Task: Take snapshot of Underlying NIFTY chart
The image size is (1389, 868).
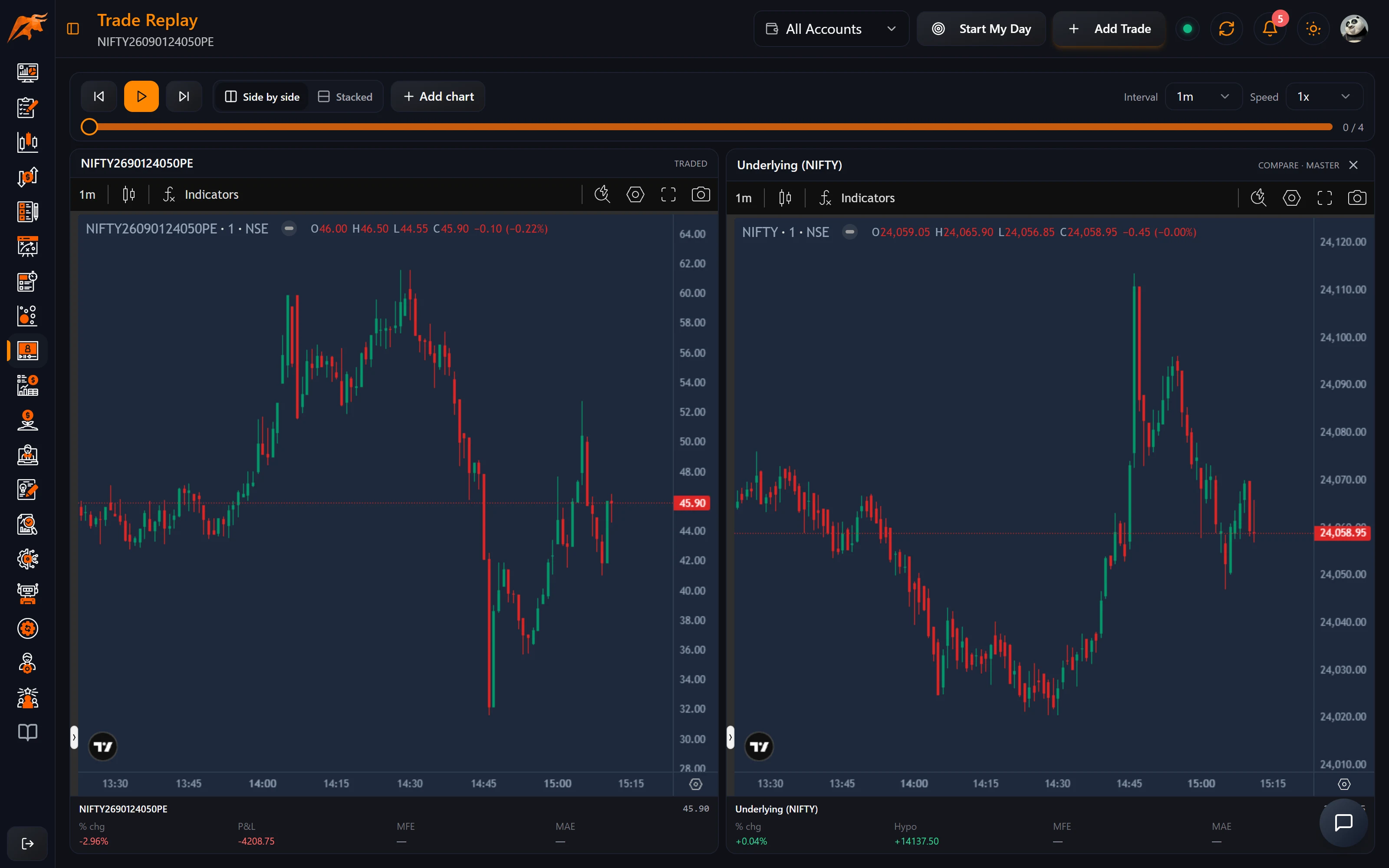Action: [x=1357, y=198]
